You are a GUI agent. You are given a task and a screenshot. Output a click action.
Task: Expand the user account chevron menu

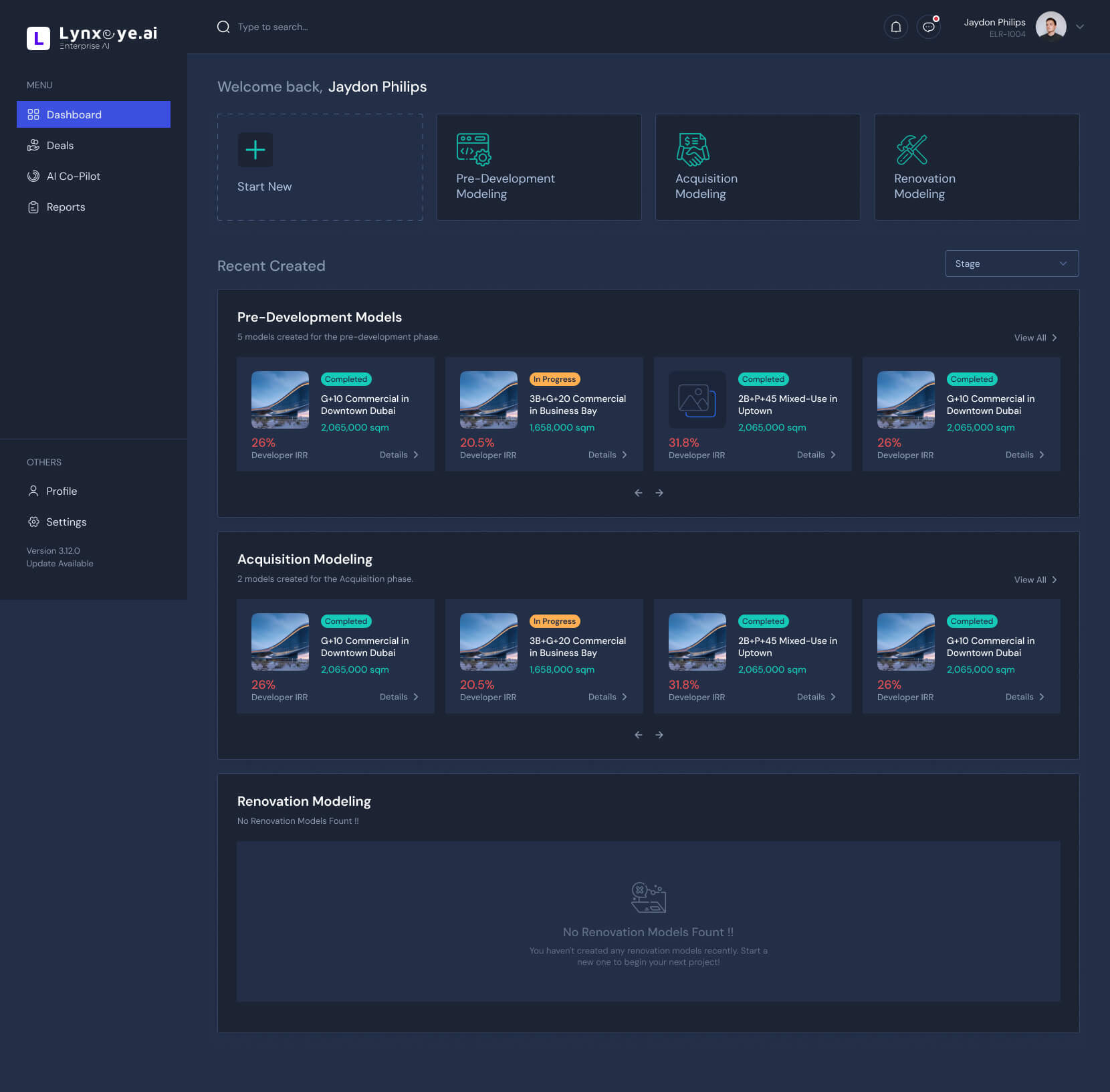pos(1079,27)
